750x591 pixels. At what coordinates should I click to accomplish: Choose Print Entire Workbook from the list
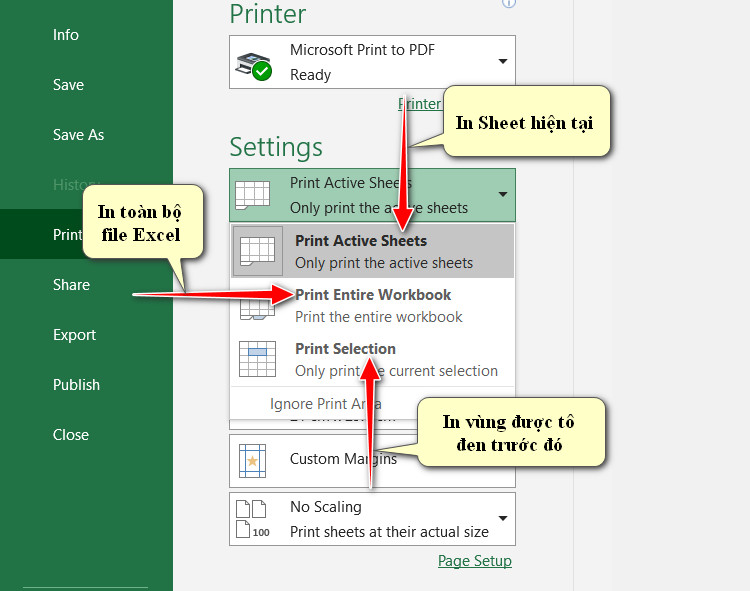coord(372,306)
